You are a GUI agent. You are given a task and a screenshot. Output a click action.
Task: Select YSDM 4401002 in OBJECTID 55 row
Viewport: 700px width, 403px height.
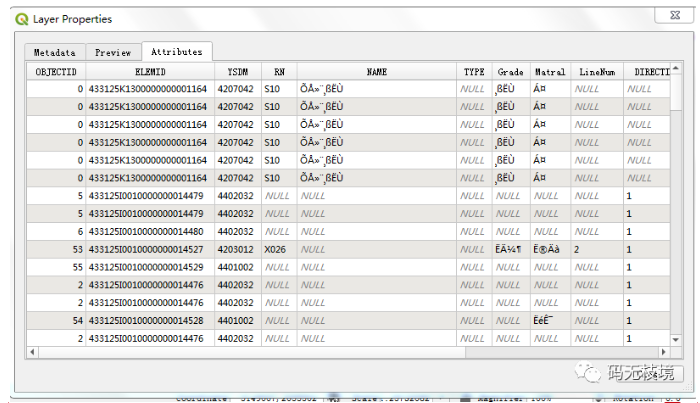click(238, 267)
